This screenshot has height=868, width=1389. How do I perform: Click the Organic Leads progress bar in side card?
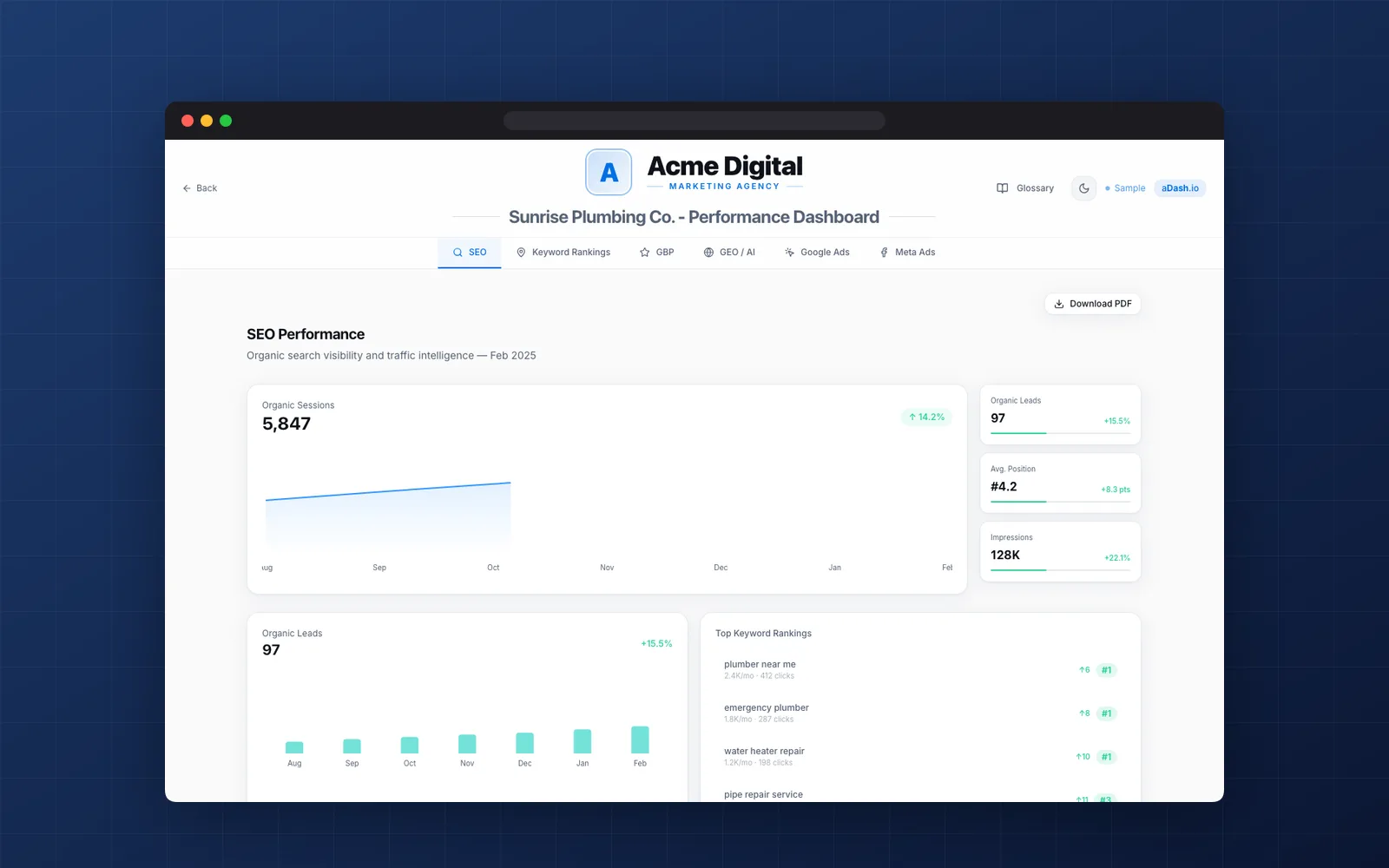[1060, 432]
